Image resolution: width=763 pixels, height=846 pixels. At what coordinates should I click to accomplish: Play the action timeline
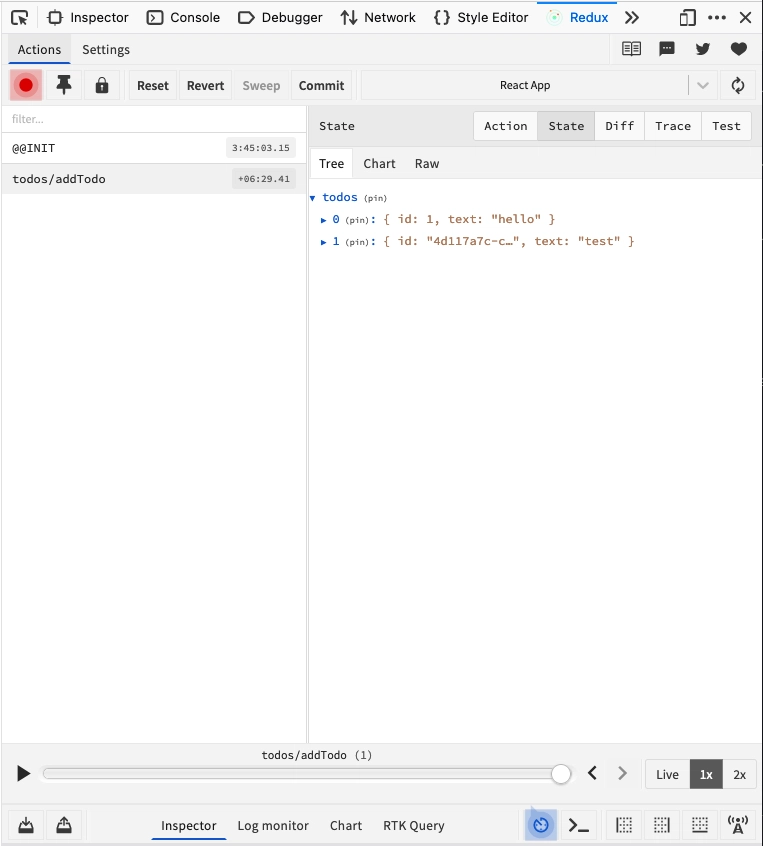[23, 774]
